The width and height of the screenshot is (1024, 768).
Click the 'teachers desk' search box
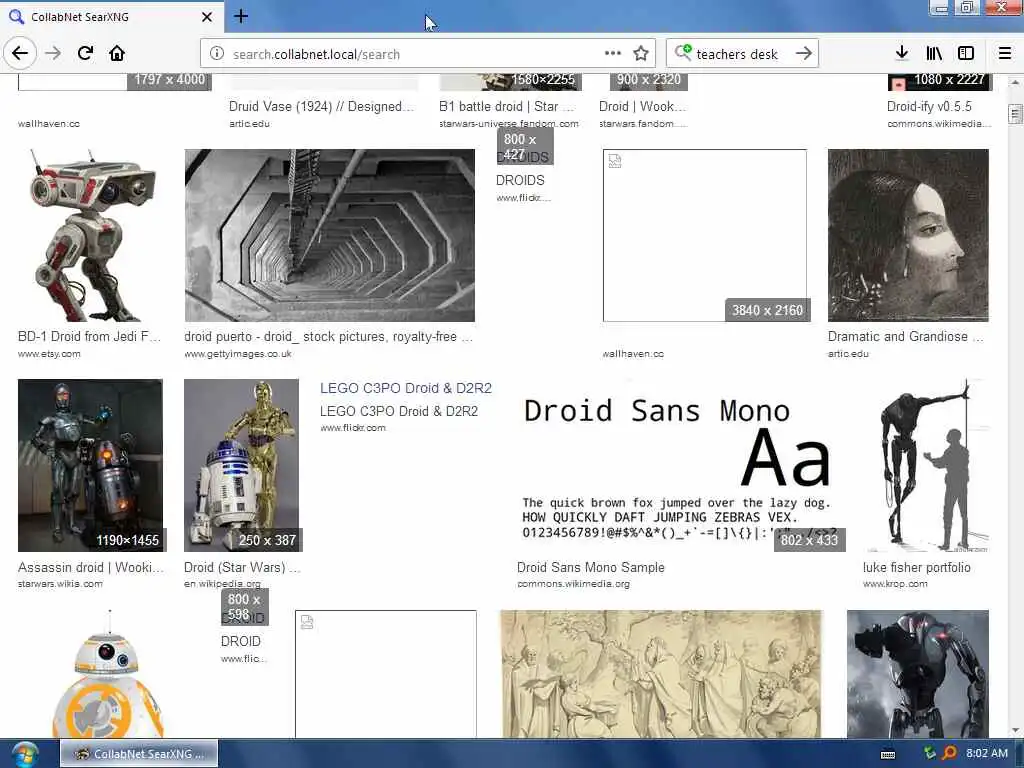743,54
